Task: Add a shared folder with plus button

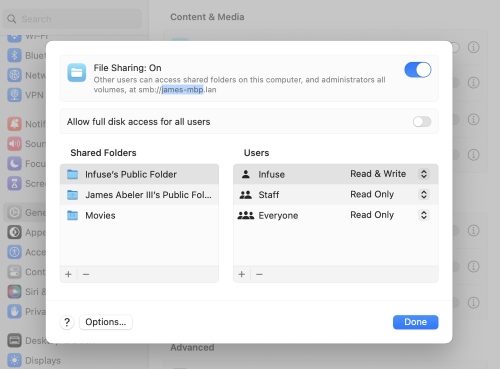Action: click(x=68, y=274)
